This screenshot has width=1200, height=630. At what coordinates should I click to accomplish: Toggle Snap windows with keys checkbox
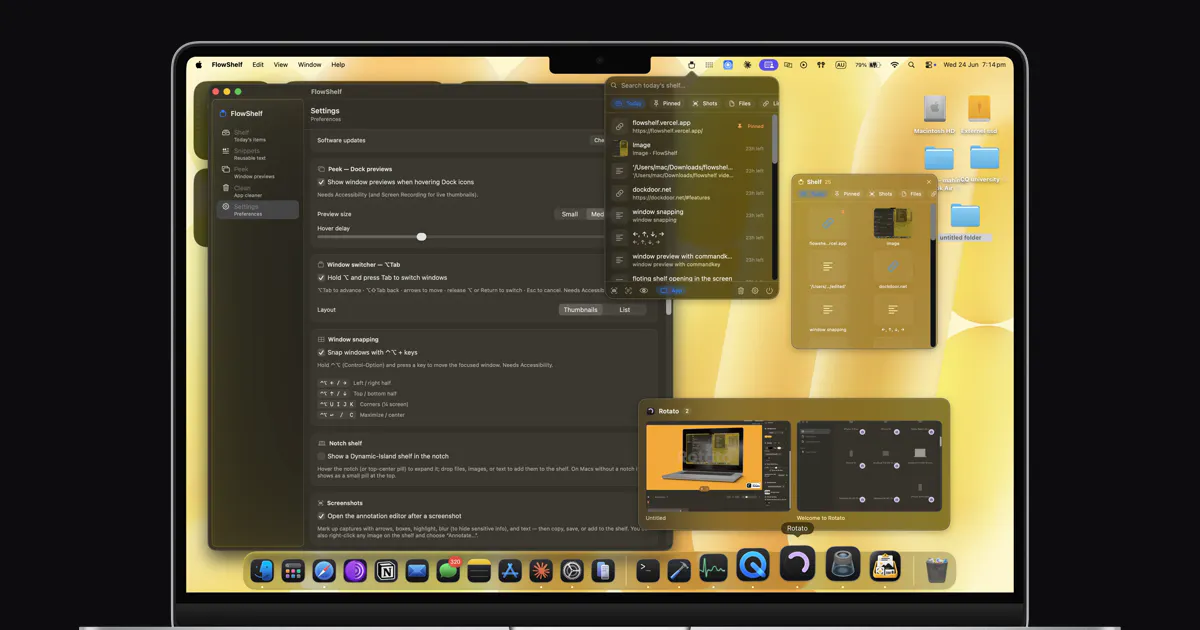pyautogui.click(x=321, y=352)
